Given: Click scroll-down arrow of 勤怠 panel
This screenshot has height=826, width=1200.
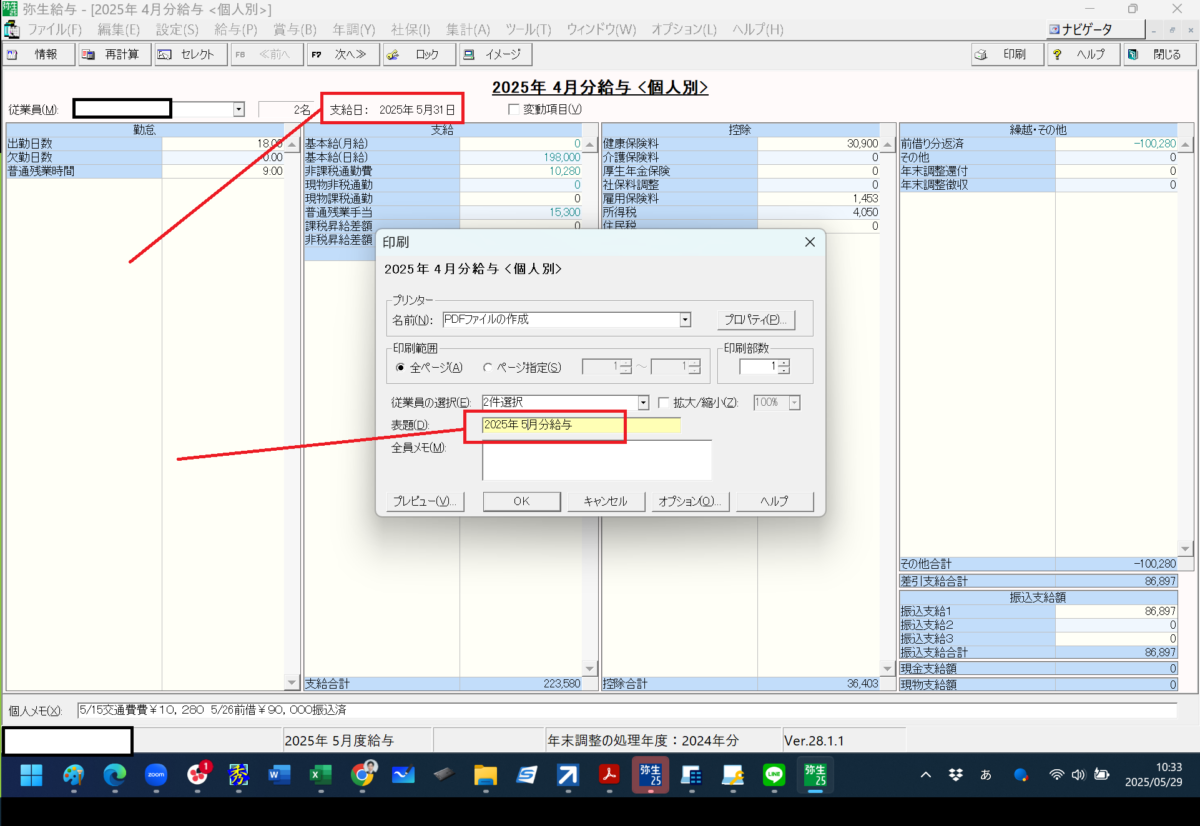Looking at the screenshot, I should (x=292, y=684).
